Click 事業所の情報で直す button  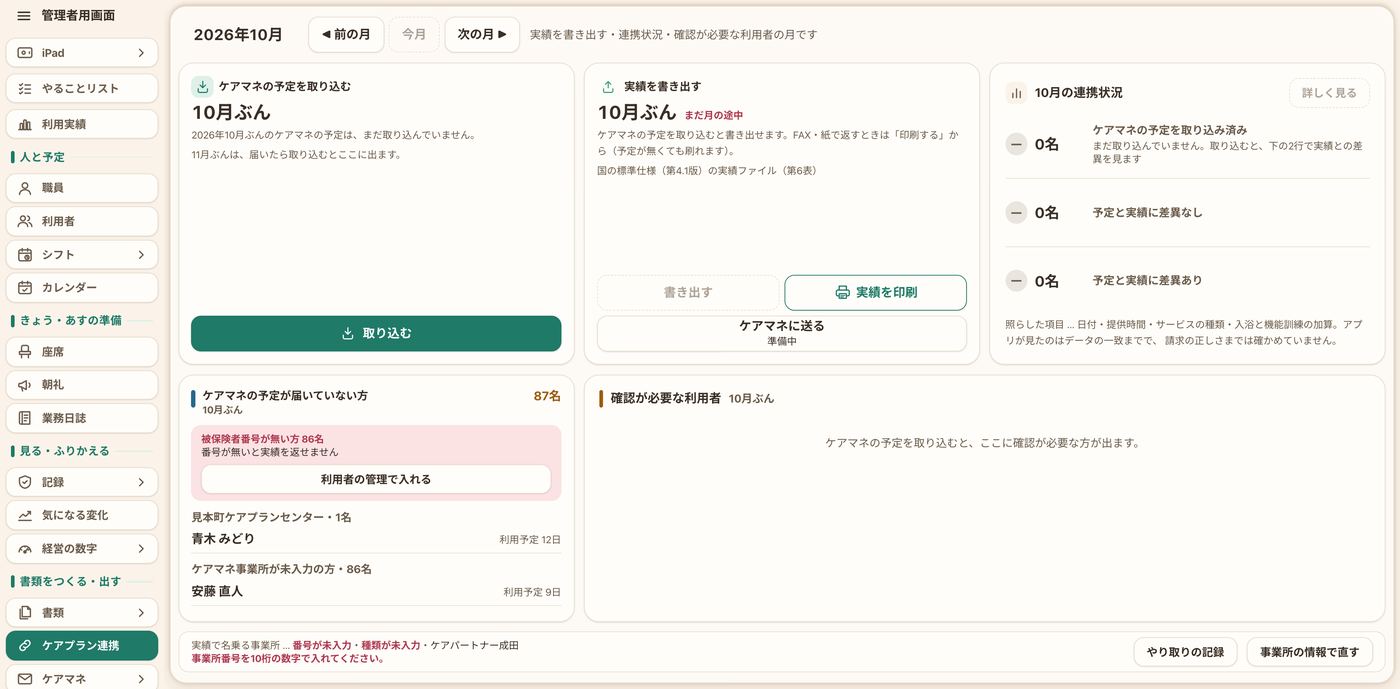pos(1309,652)
